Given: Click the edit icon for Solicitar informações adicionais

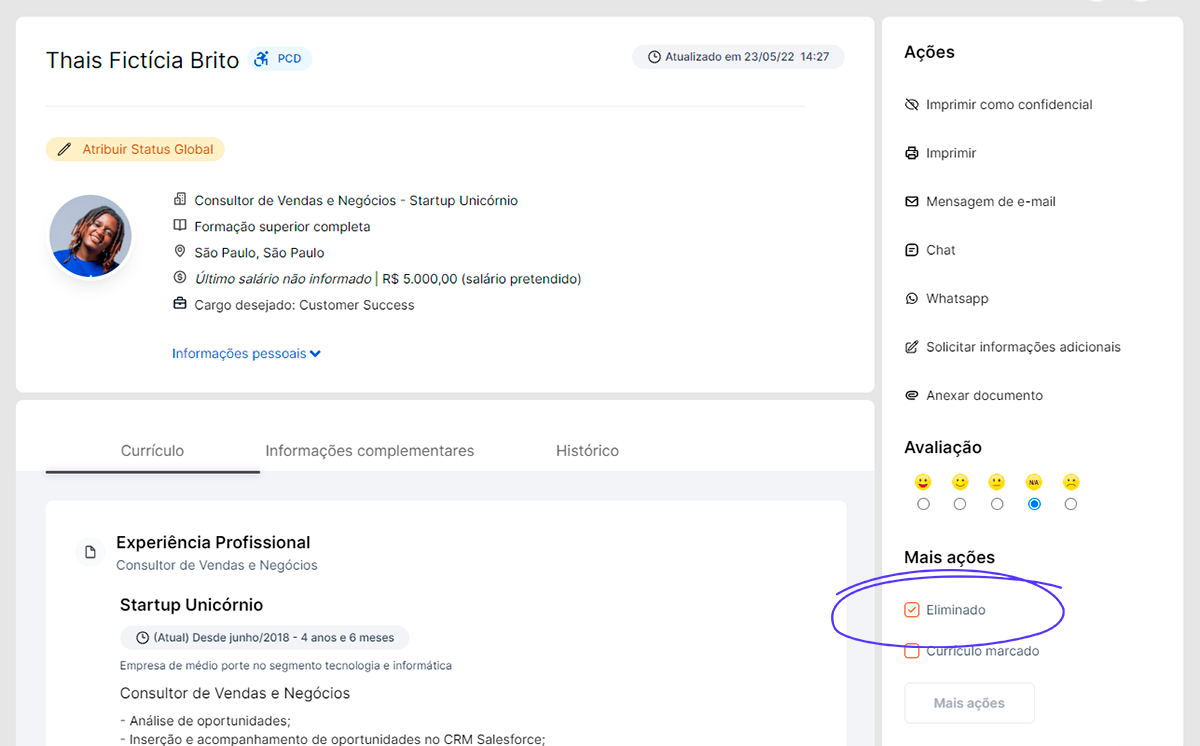Looking at the screenshot, I should tap(911, 347).
